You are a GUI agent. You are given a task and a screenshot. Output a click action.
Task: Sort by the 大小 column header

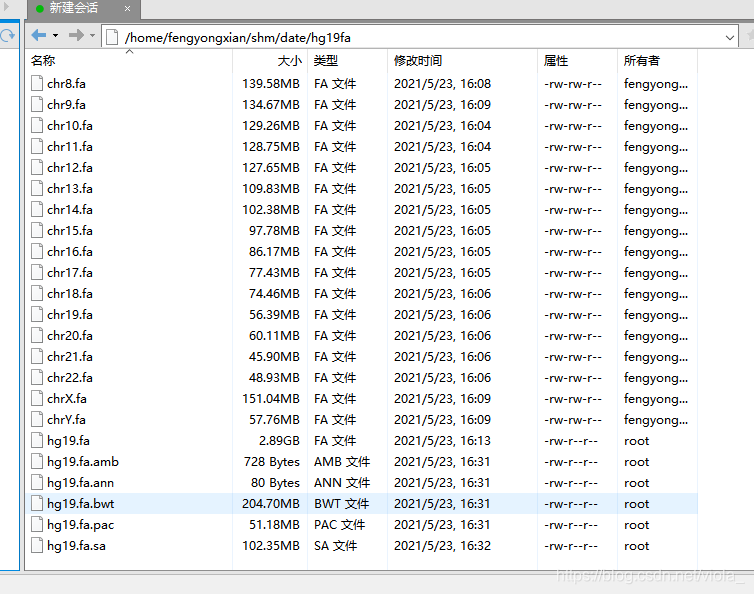(x=270, y=61)
